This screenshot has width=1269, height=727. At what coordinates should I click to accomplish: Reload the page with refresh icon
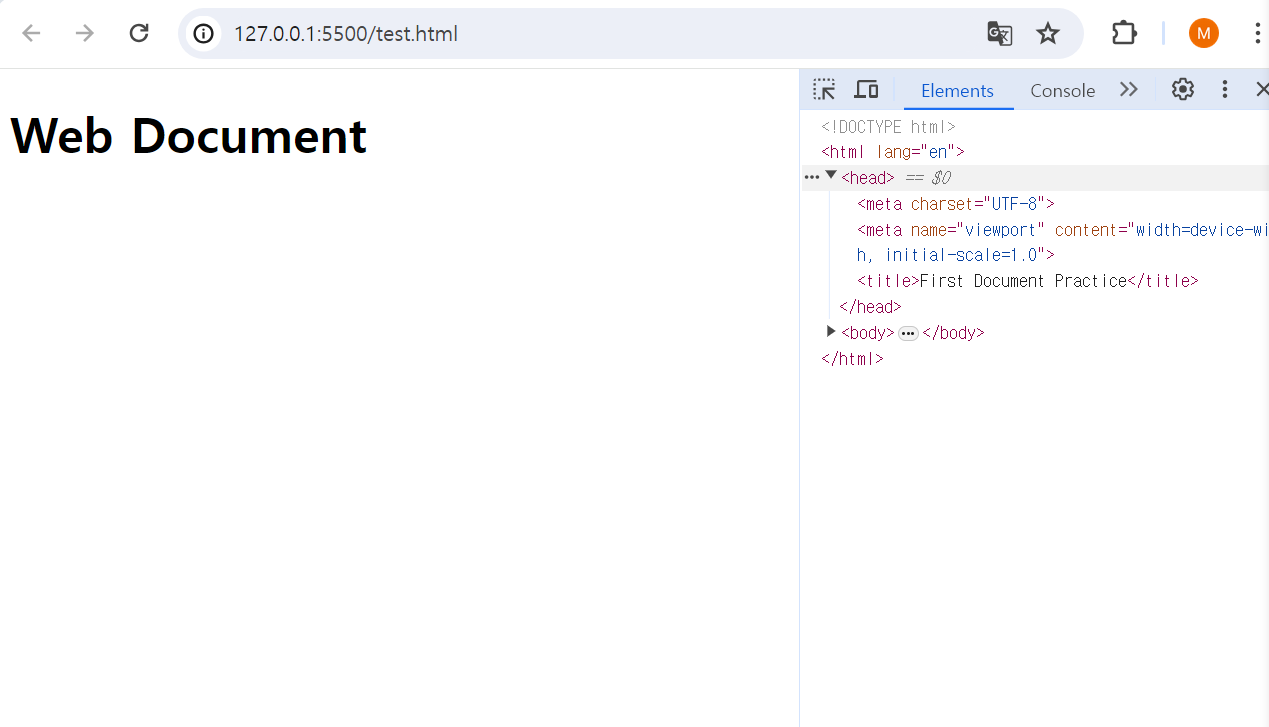(139, 34)
